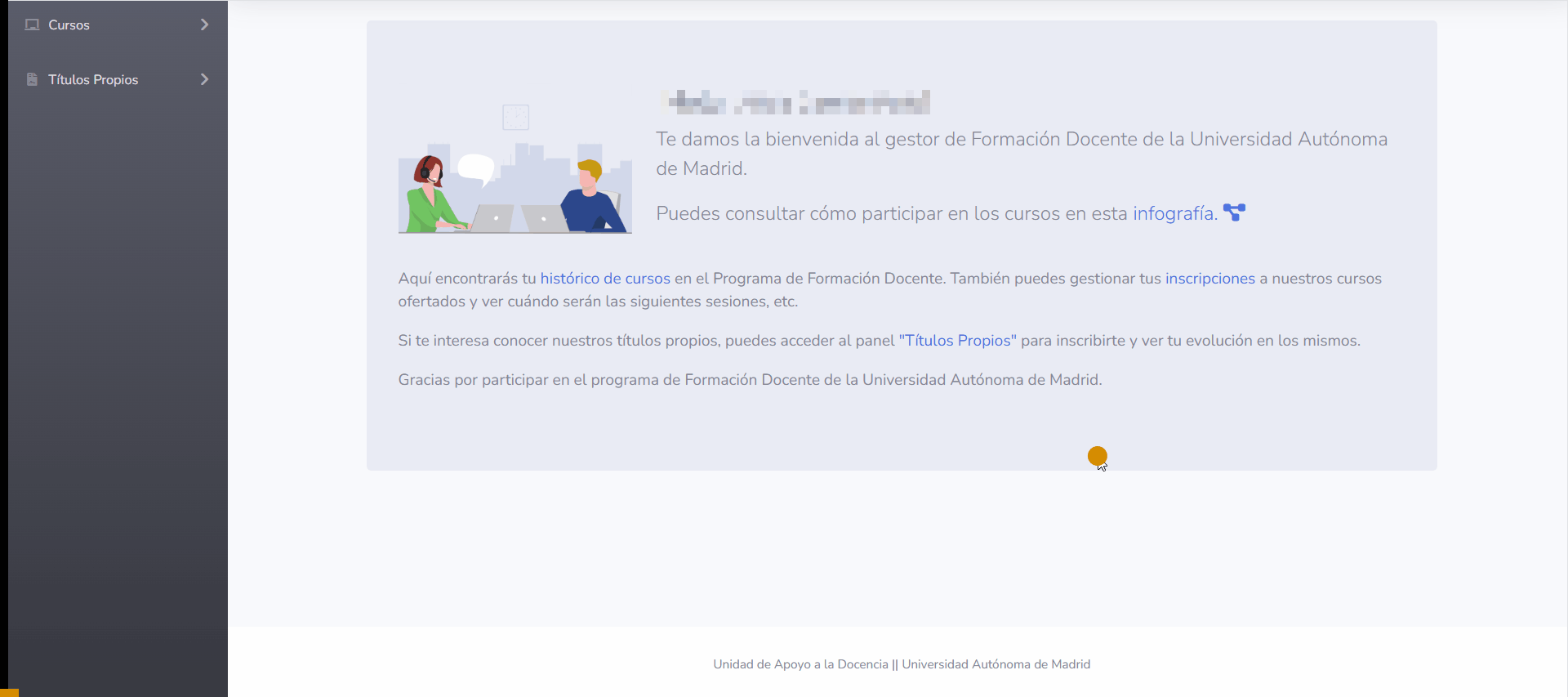The width and height of the screenshot is (1568, 697).
Task: Follow the quoted "Títulos Propios" text link
Action: coord(957,341)
